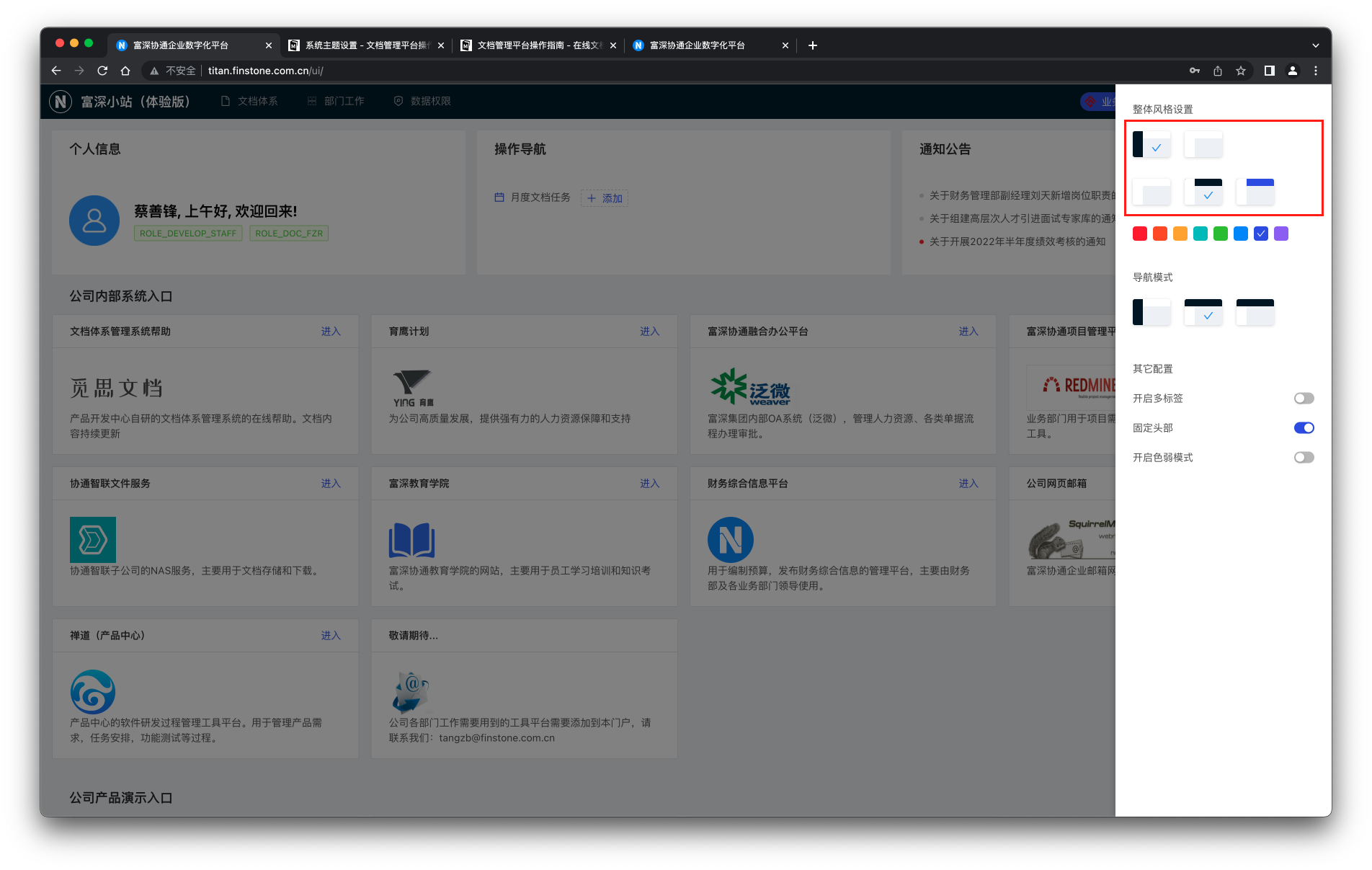Click the browser home icon

125,71
